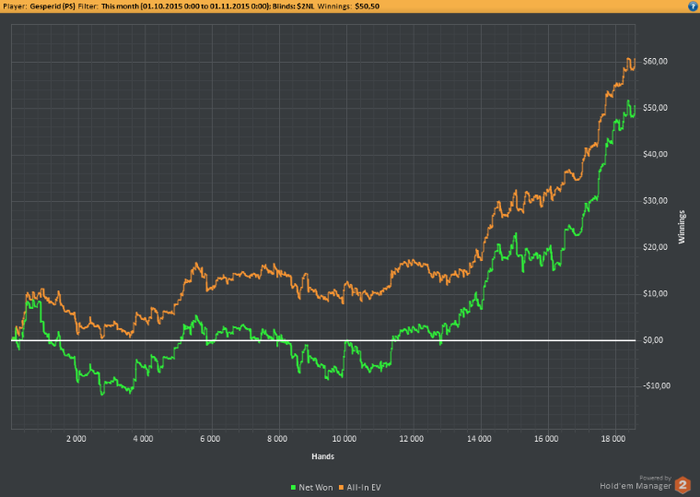The width and height of the screenshot is (700, 497).
Task: Toggle the All-In EV legend label
Action: 364,488
